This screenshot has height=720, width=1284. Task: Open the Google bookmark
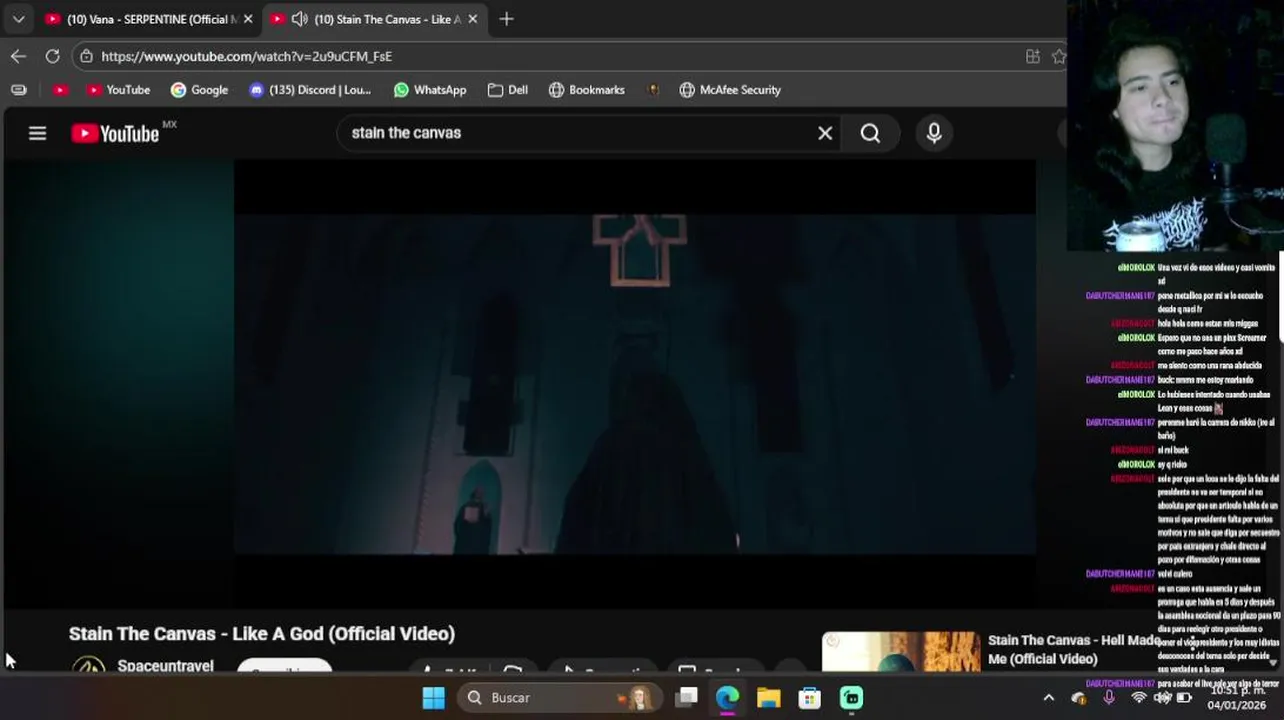(199, 90)
